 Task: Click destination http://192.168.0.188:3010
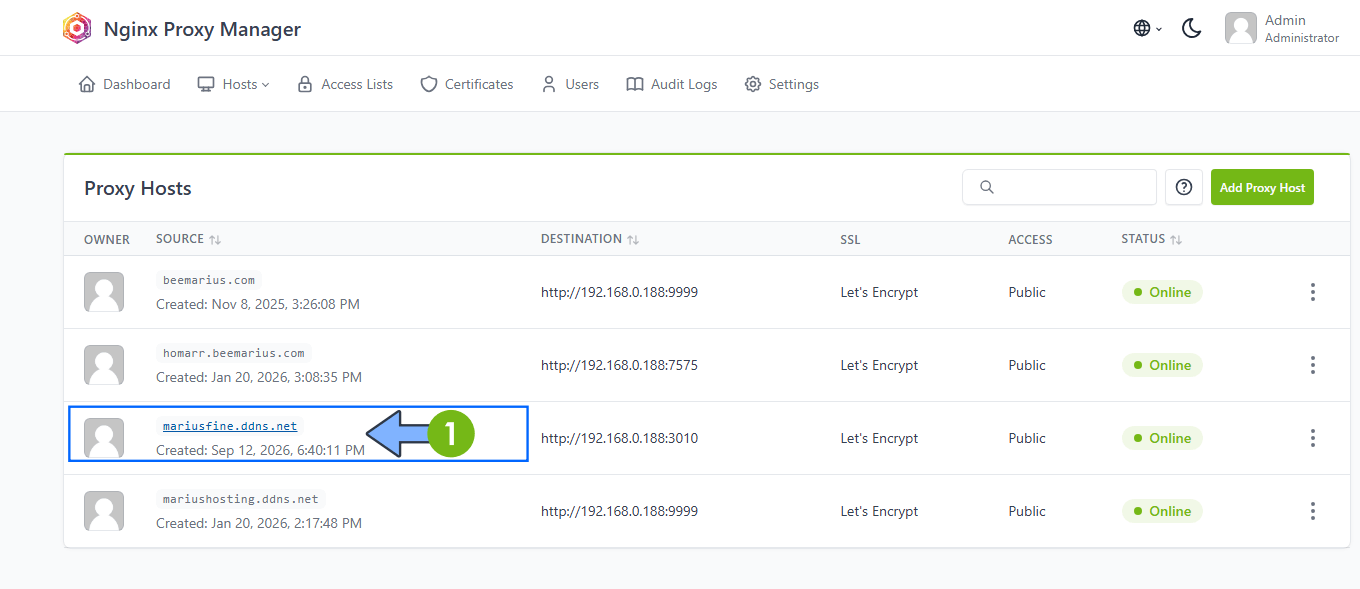(619, 438)
